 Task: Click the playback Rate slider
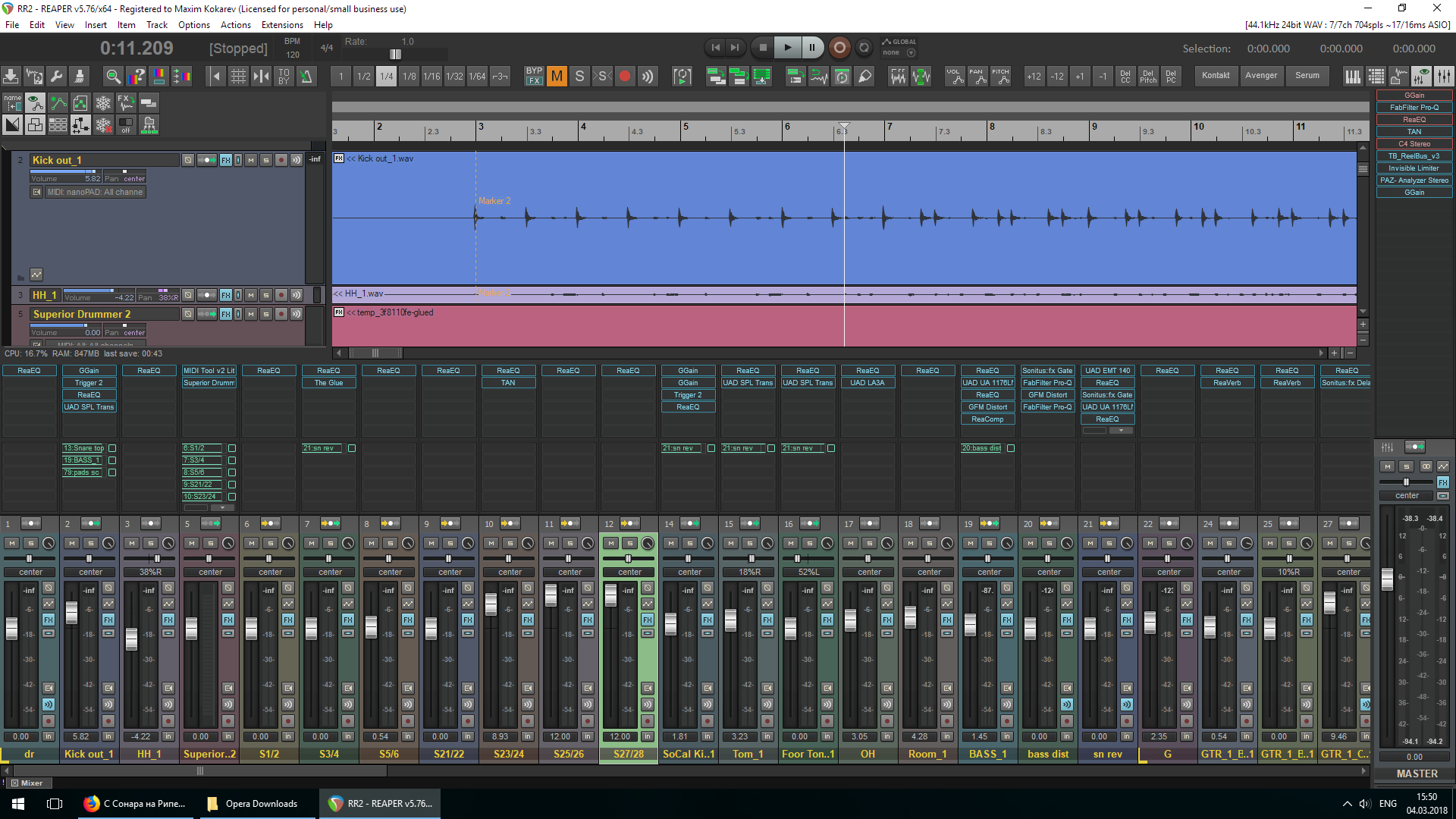click(x=395, y=55)
